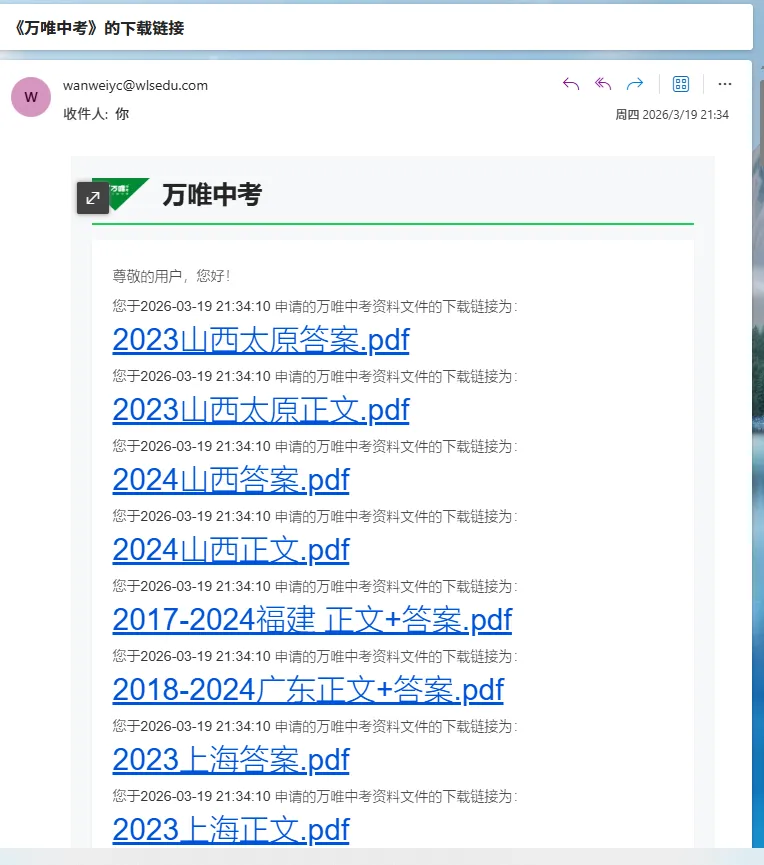The height and width of the screenshot is (865, 764).
Task: Click the subject 《万唯中考》的下载链接
Action: click(99, 28)
